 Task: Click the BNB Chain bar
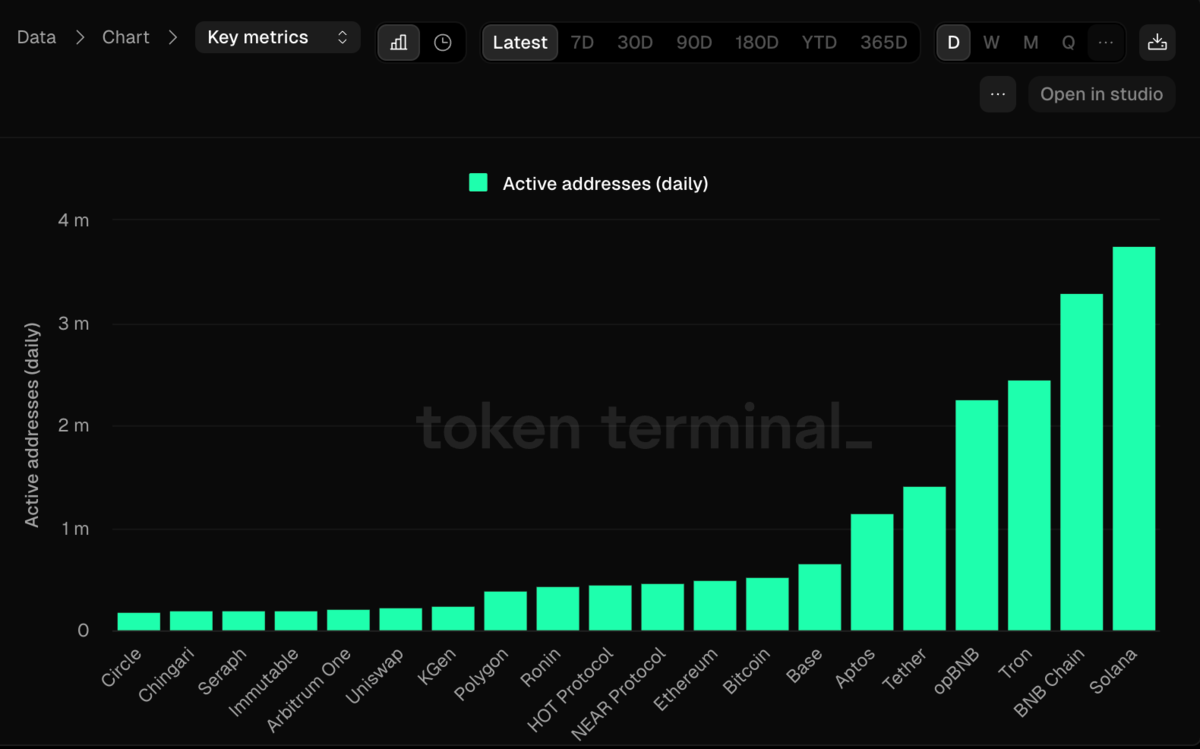tap(1081, 462)
